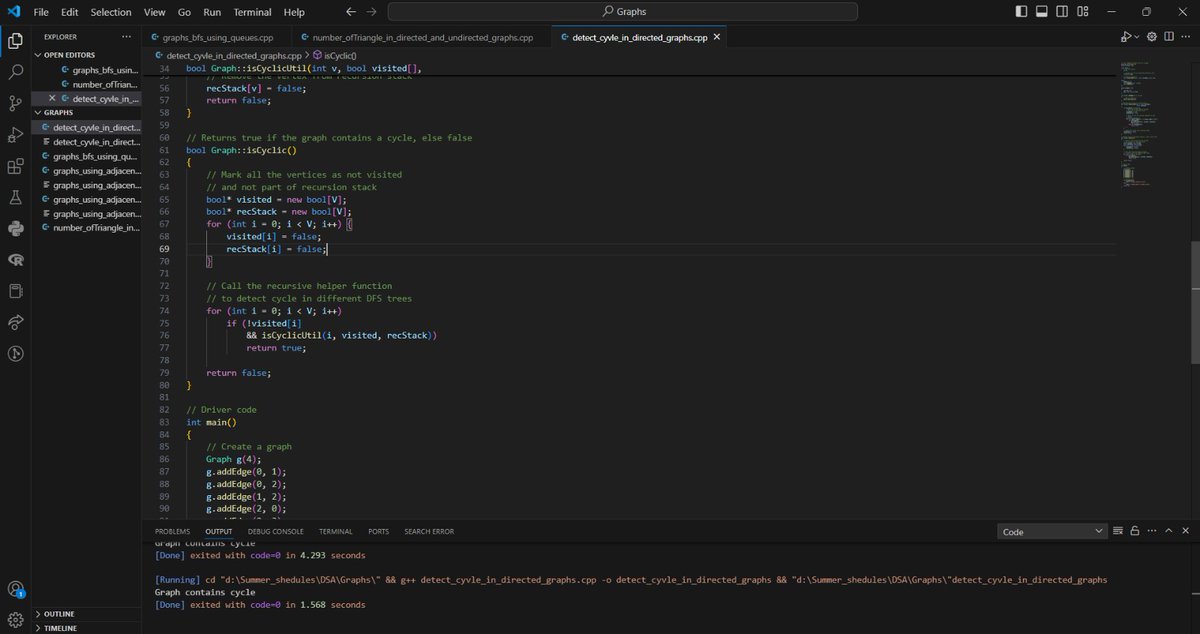This screenshot has width=1200, height=634.
Task: Switch to the Debug Console tab
Action: pos(274,531)
